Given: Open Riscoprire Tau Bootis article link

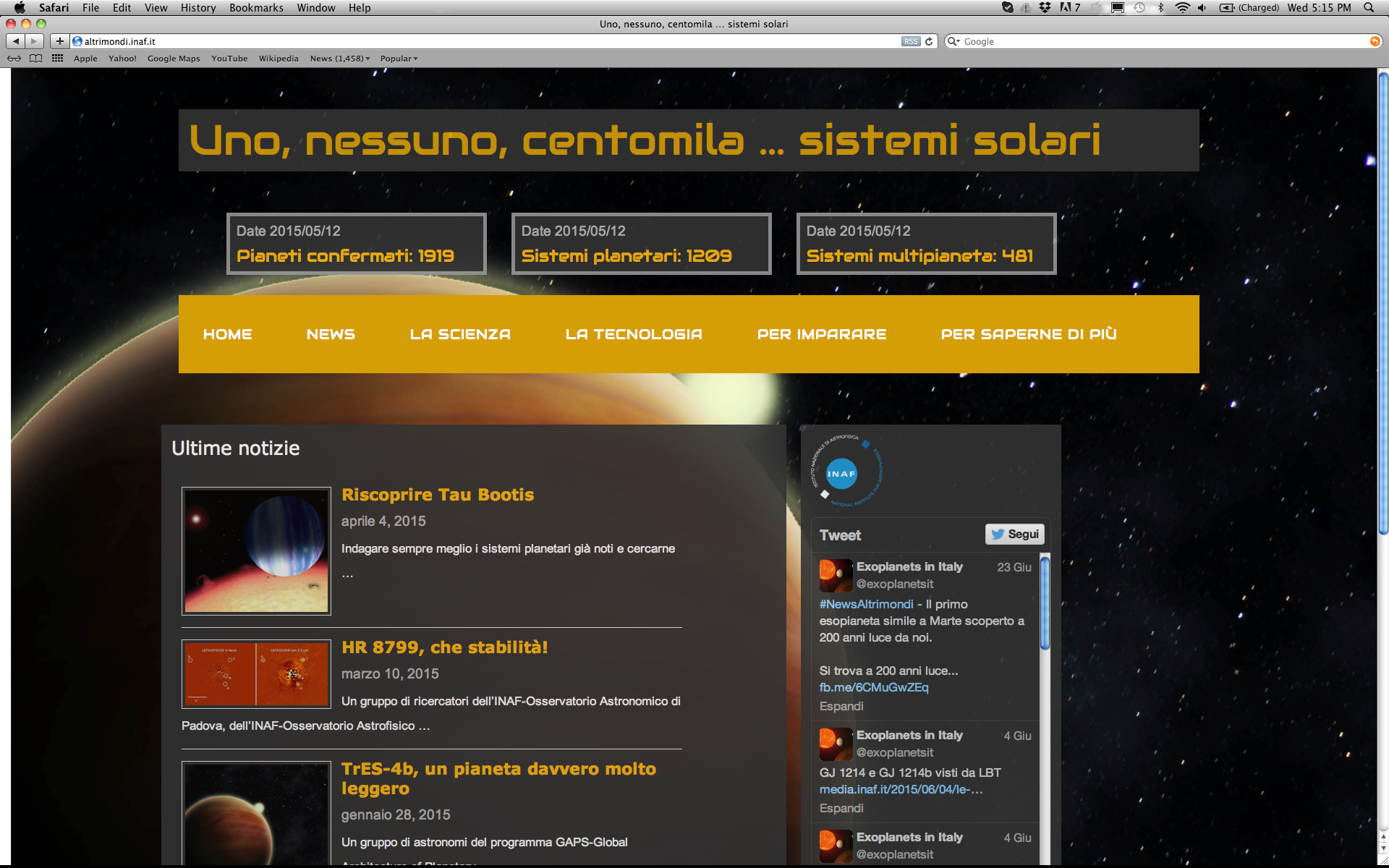Looking at the screenshot, I should pos(438,495).
